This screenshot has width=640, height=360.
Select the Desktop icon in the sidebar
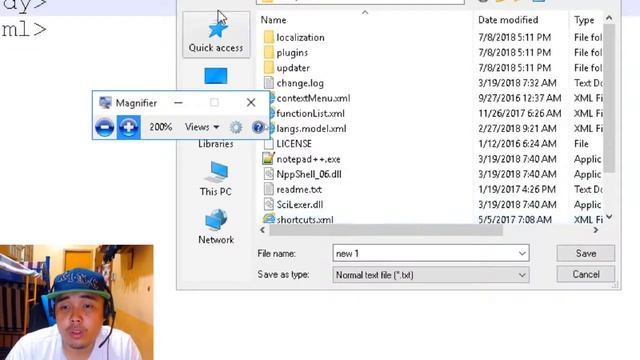pyautogui.click(x=216, y=76)
